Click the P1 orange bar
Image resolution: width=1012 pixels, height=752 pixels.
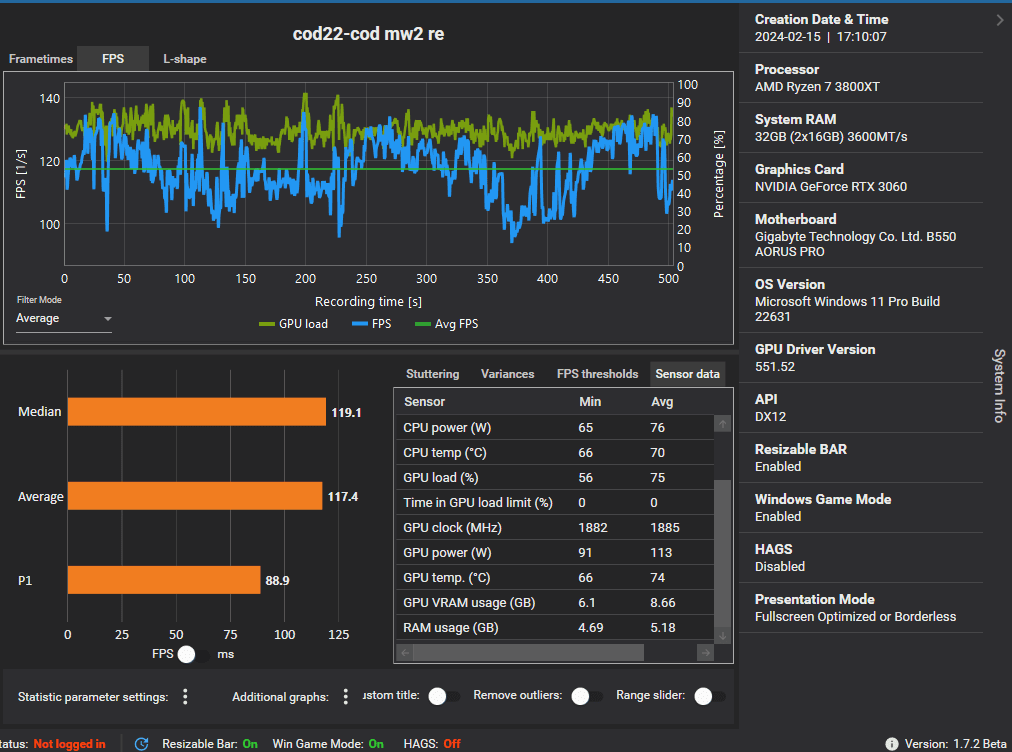coord(164,580)
